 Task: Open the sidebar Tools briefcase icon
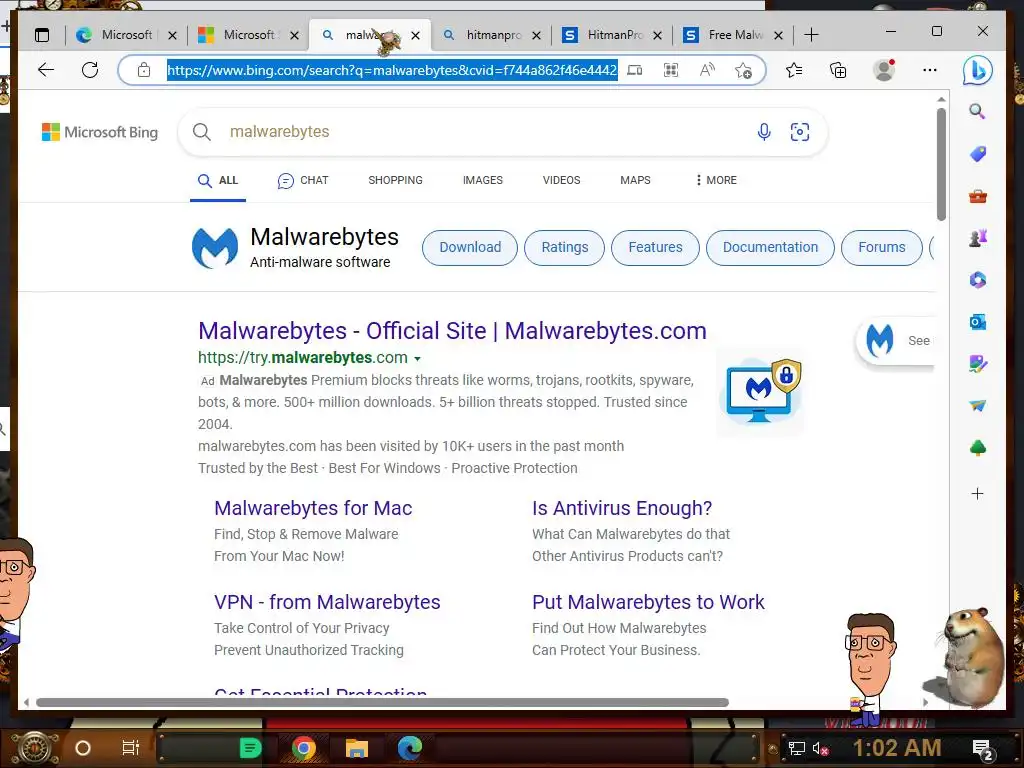978,196
